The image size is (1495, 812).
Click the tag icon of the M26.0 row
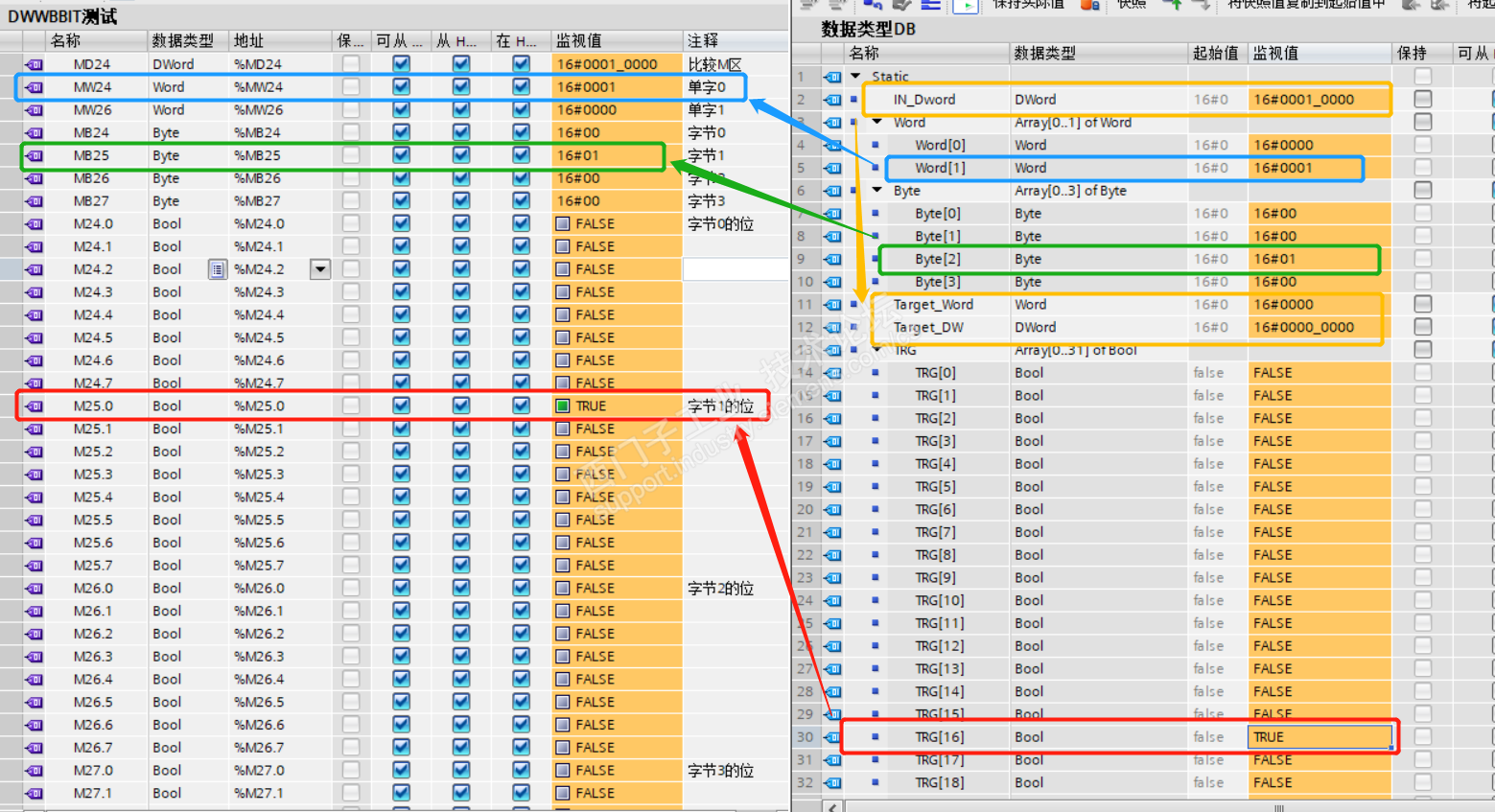click(35, 588)
